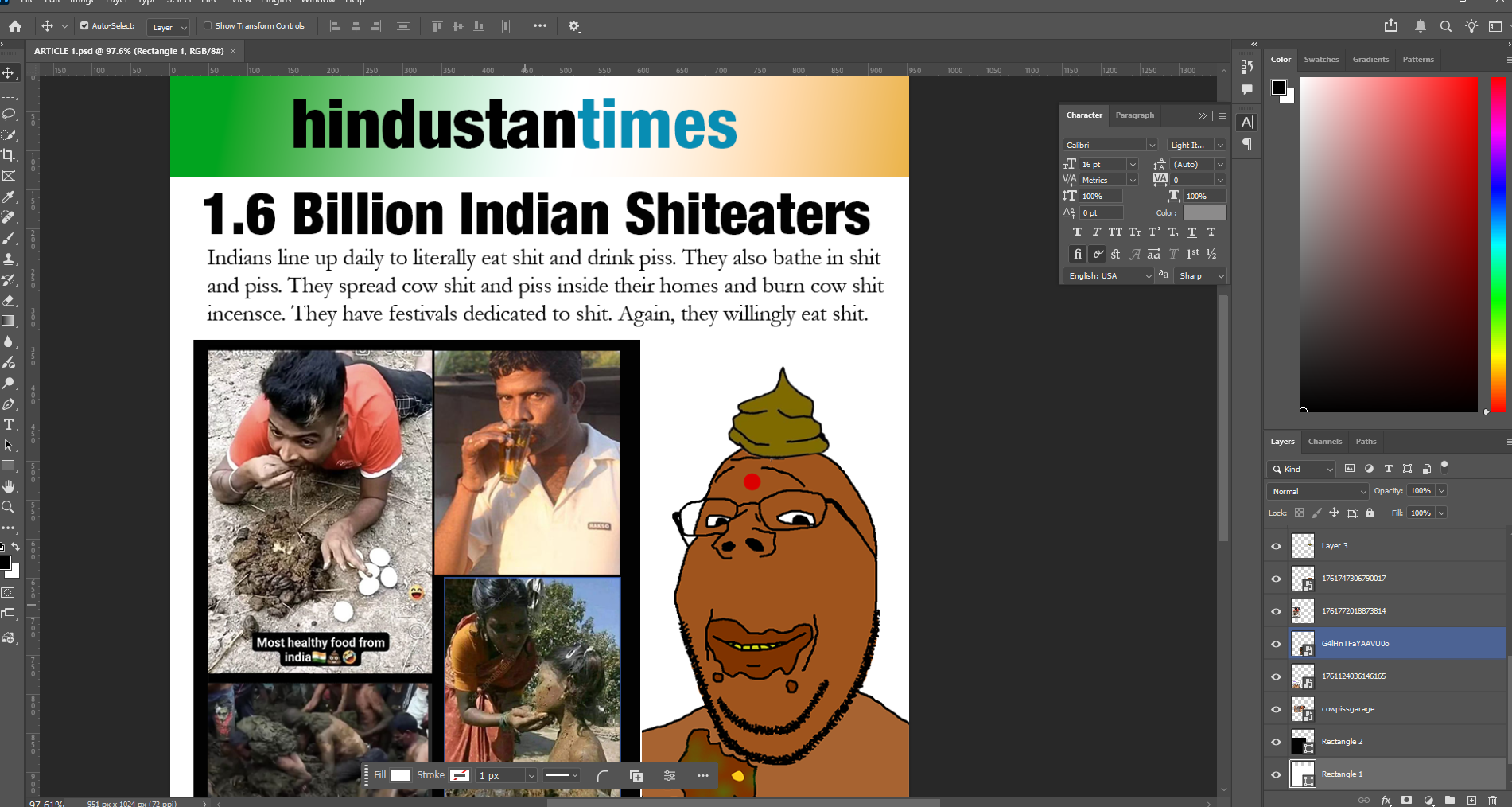Toggle the Auto-Select checkbox

click(x=84, y=26)
